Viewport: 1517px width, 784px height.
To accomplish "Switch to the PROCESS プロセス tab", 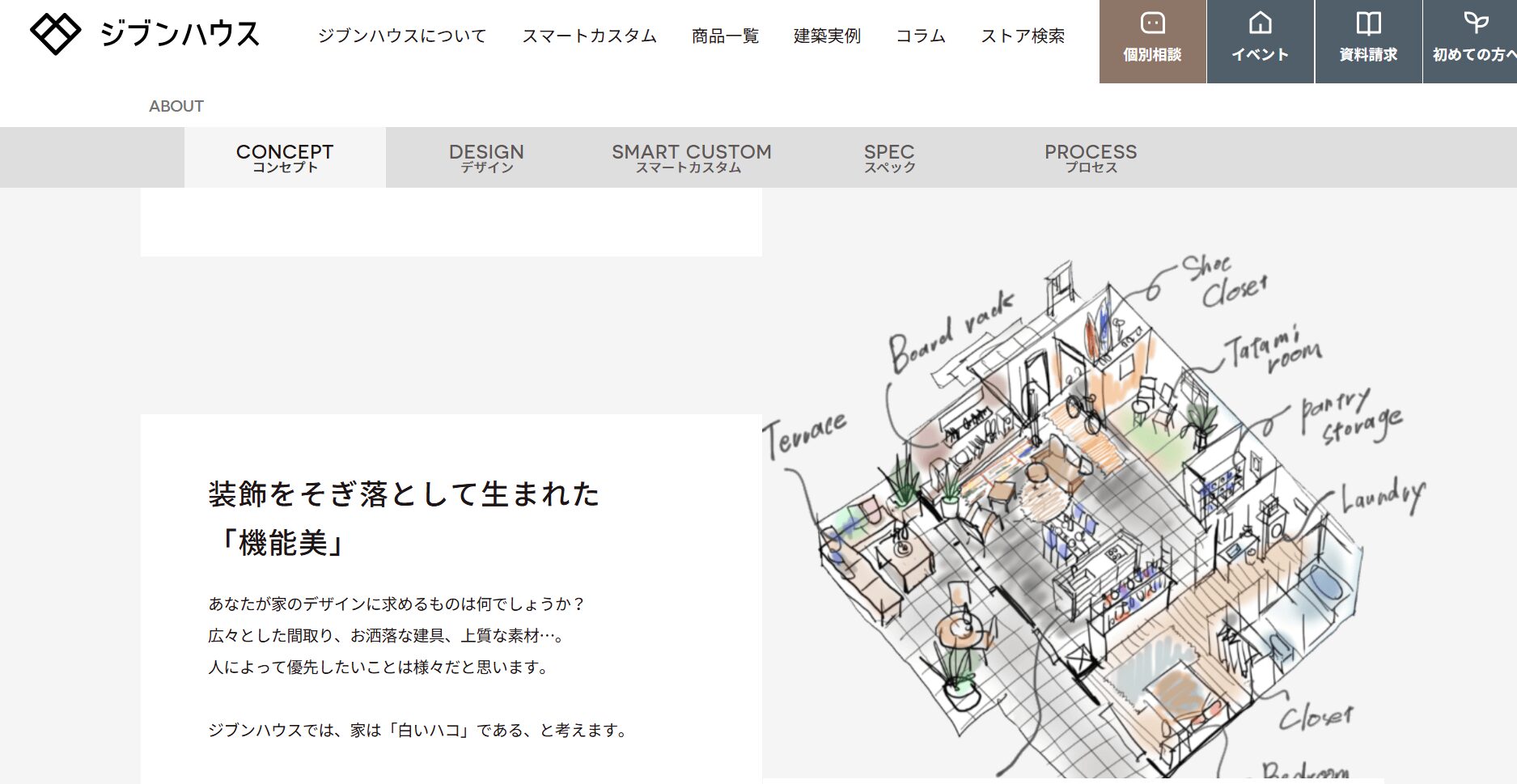I will pyautogui.click(x=1091, y=158).
